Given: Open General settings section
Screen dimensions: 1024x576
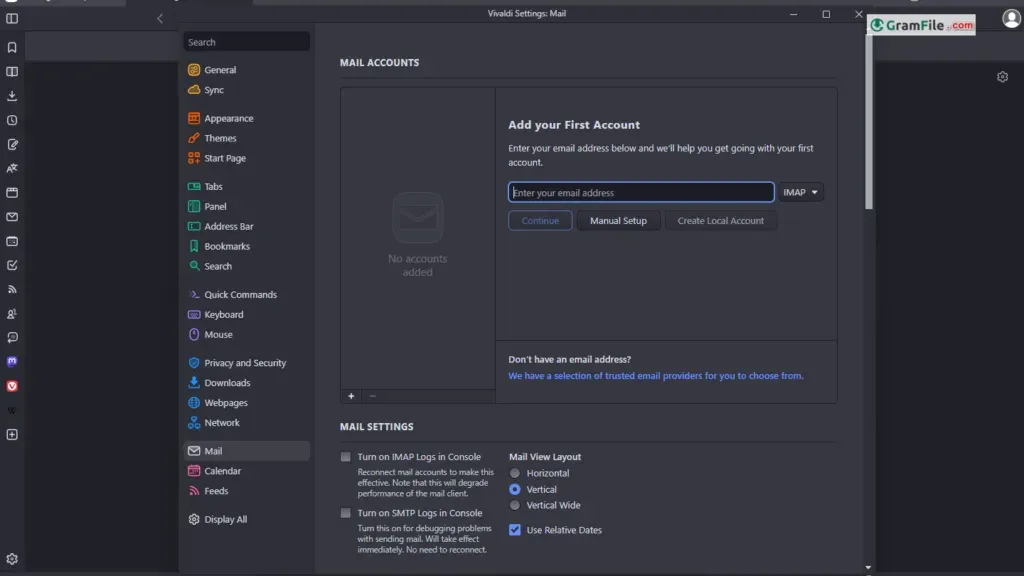Looking at the screenshot, I should coord(246,70).
